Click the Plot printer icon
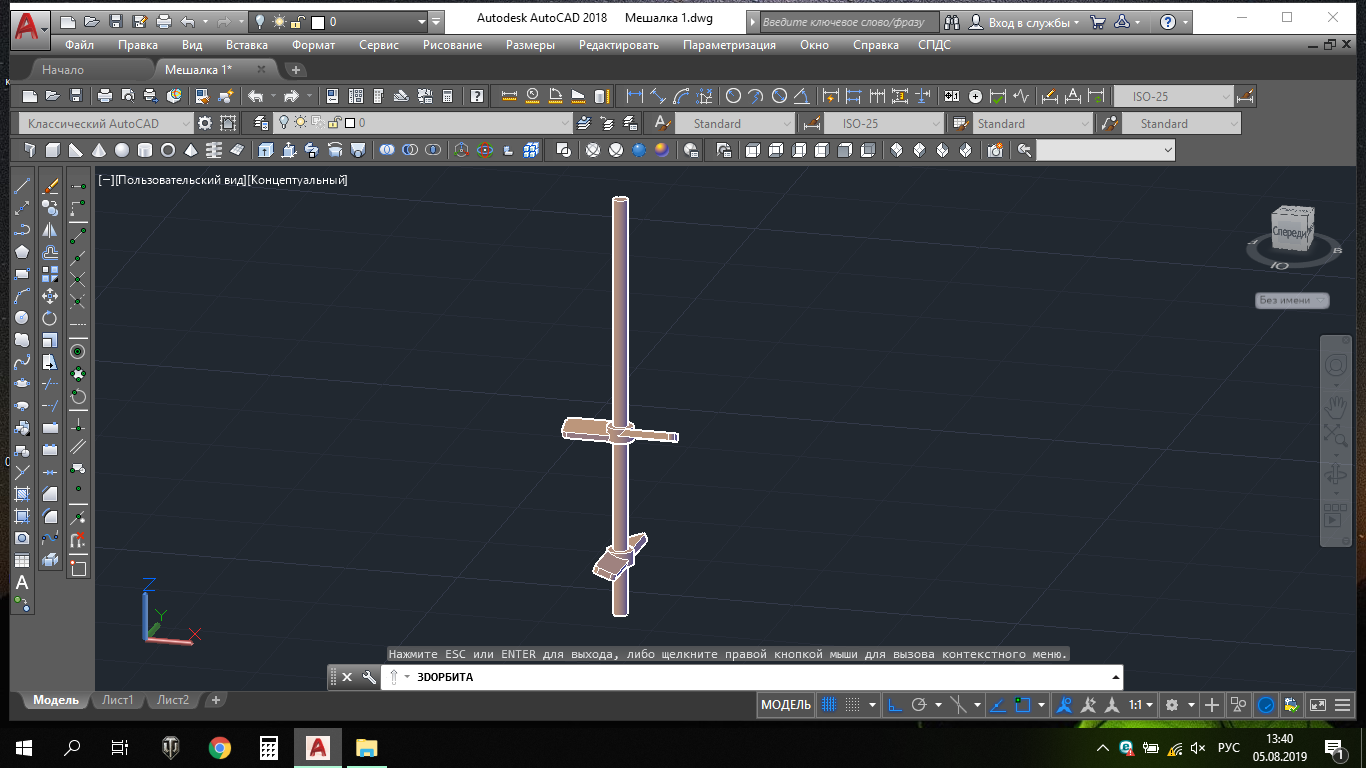 104,97
